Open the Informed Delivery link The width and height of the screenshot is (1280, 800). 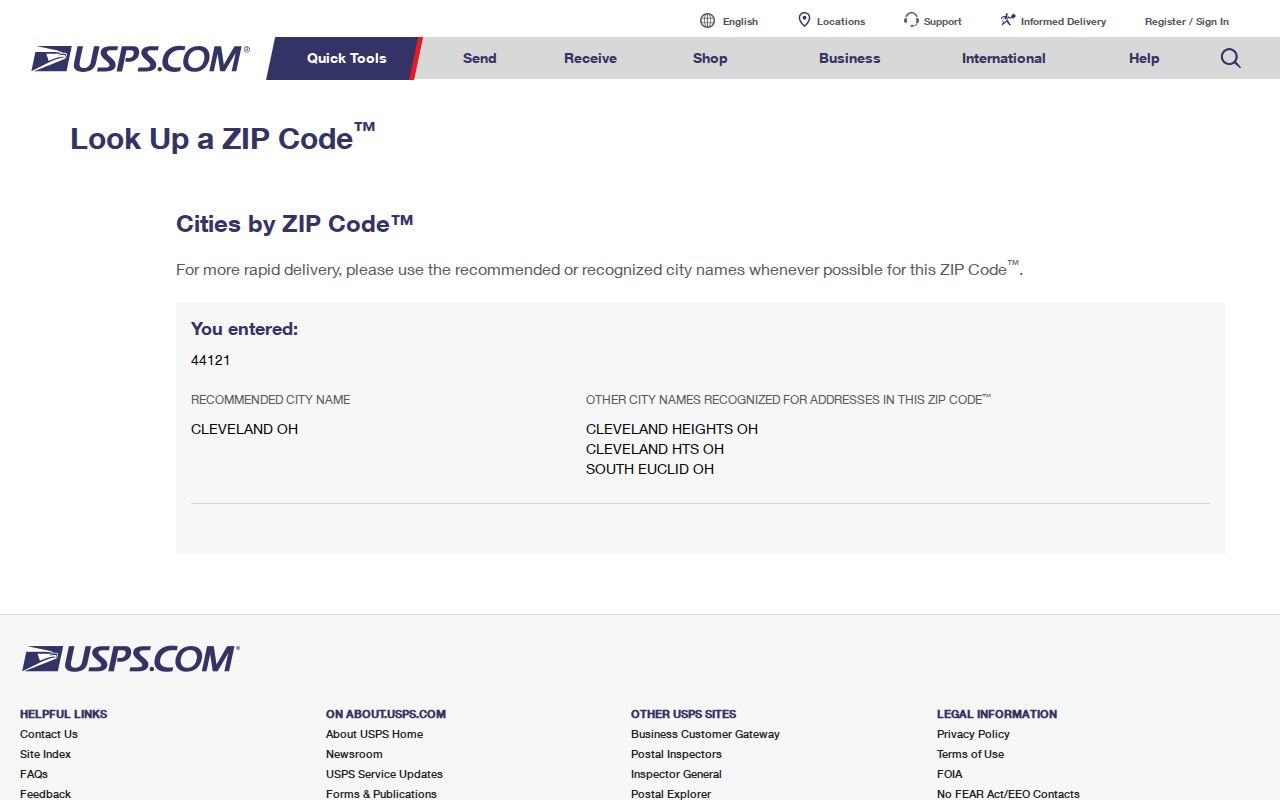[1063, 21]
